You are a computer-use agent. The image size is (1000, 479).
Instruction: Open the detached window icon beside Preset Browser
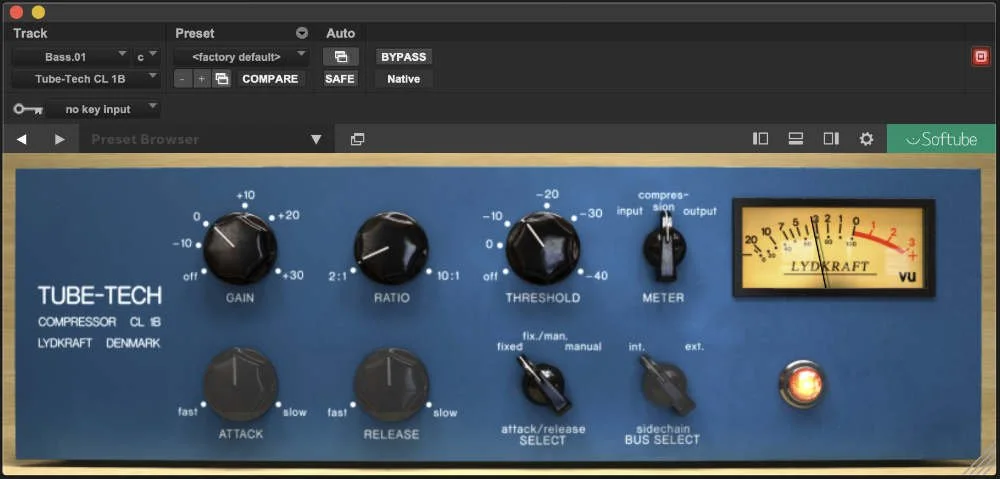[358, 139]
